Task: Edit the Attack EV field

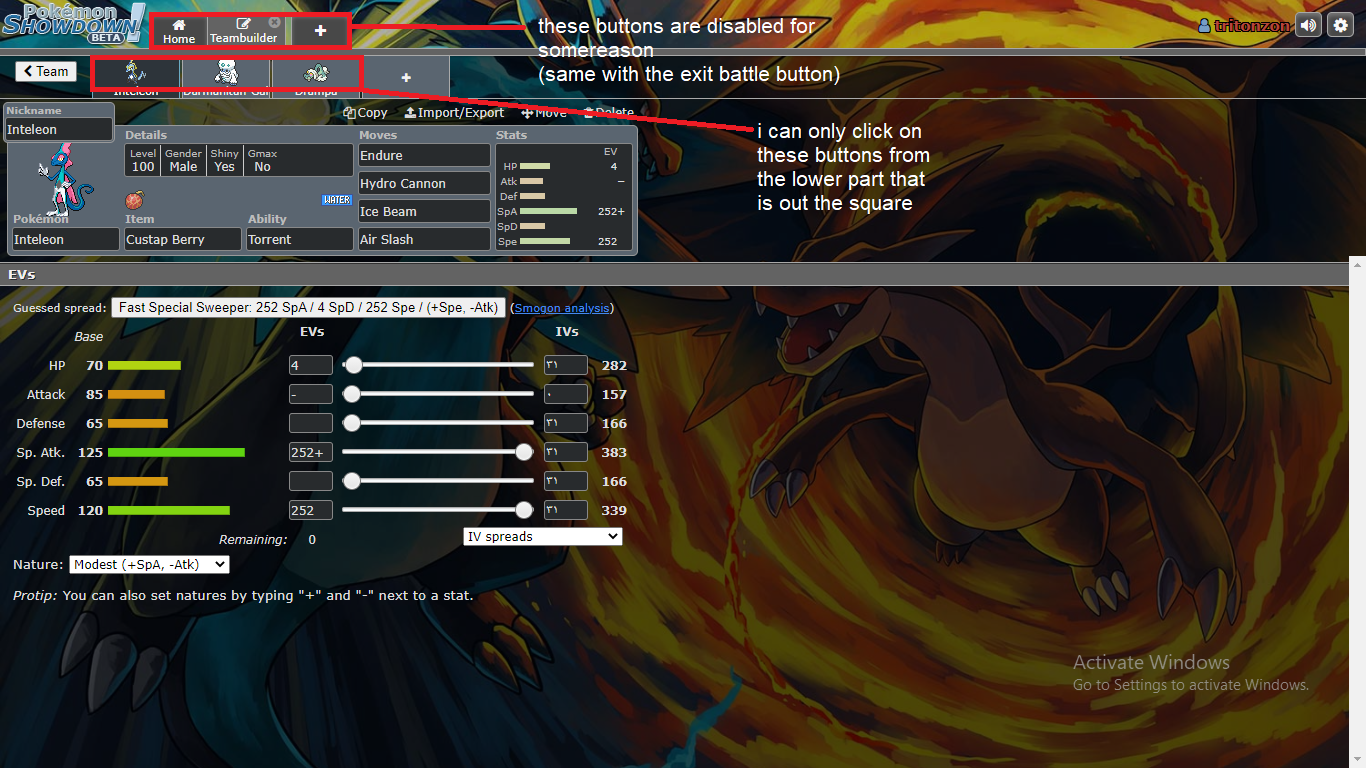Action: (310, 395)
